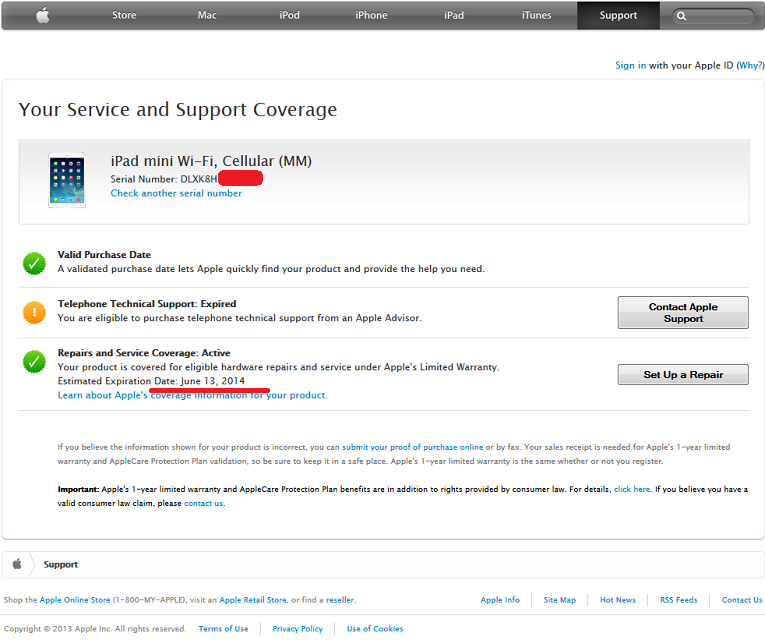Click Repairs and Service Coverage: Active heading

(x=144, y=353)
